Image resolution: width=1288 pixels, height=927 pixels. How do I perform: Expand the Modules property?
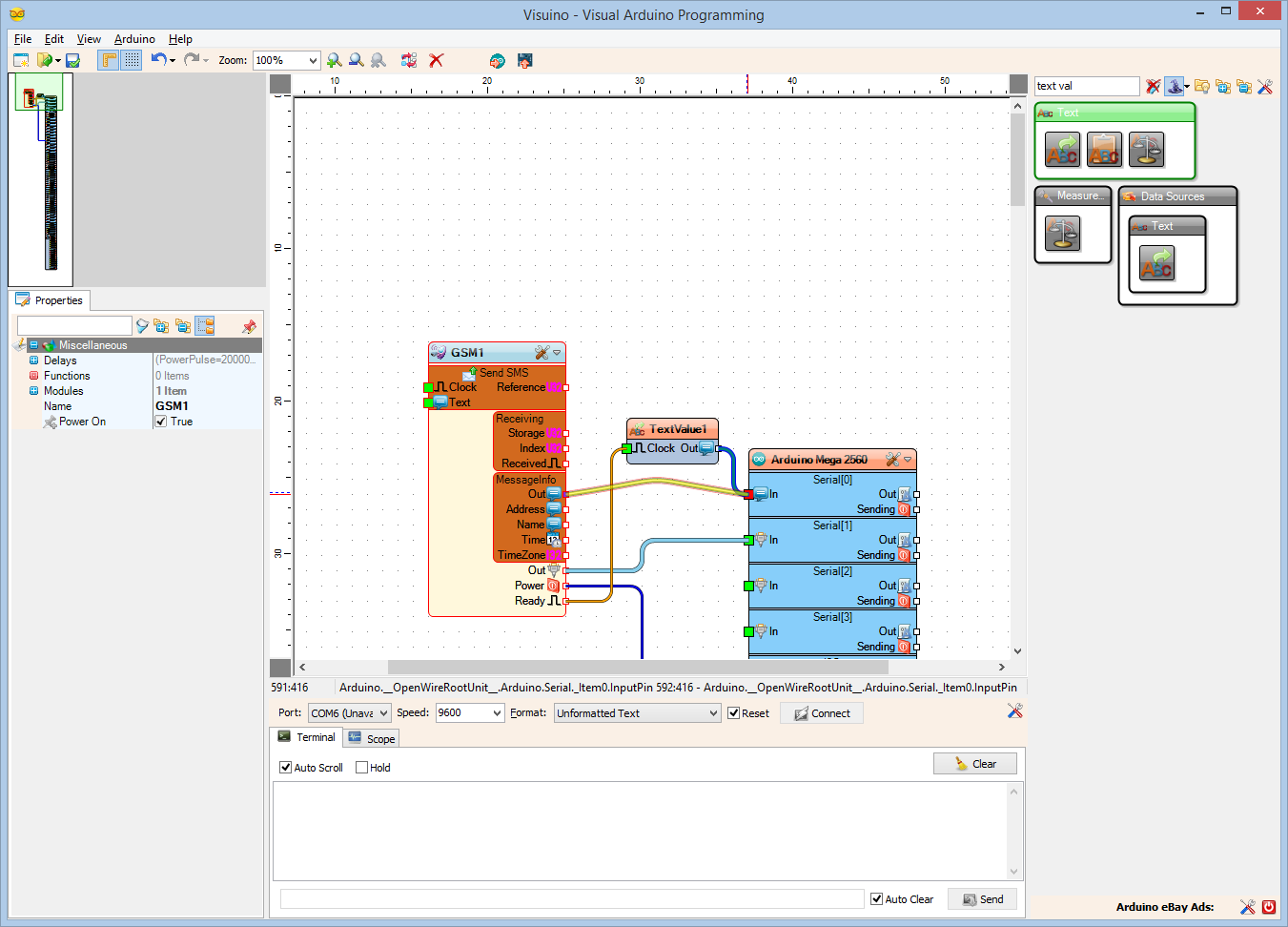click(x=33, y=391)
